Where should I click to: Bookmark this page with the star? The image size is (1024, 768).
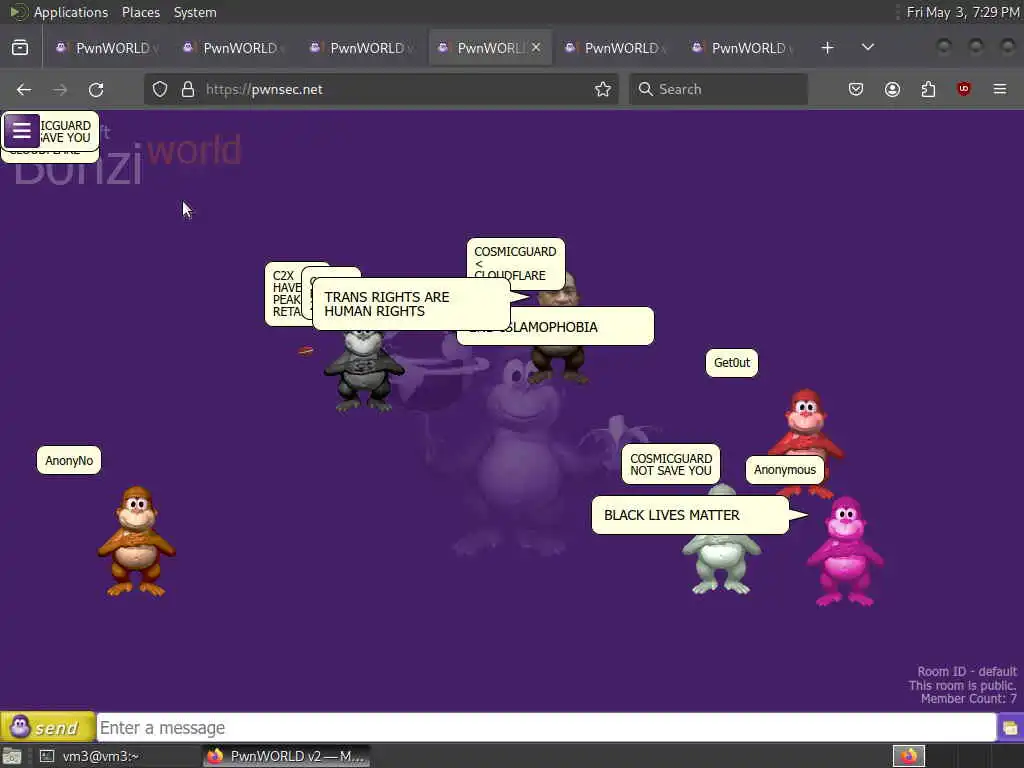[603, 89]
